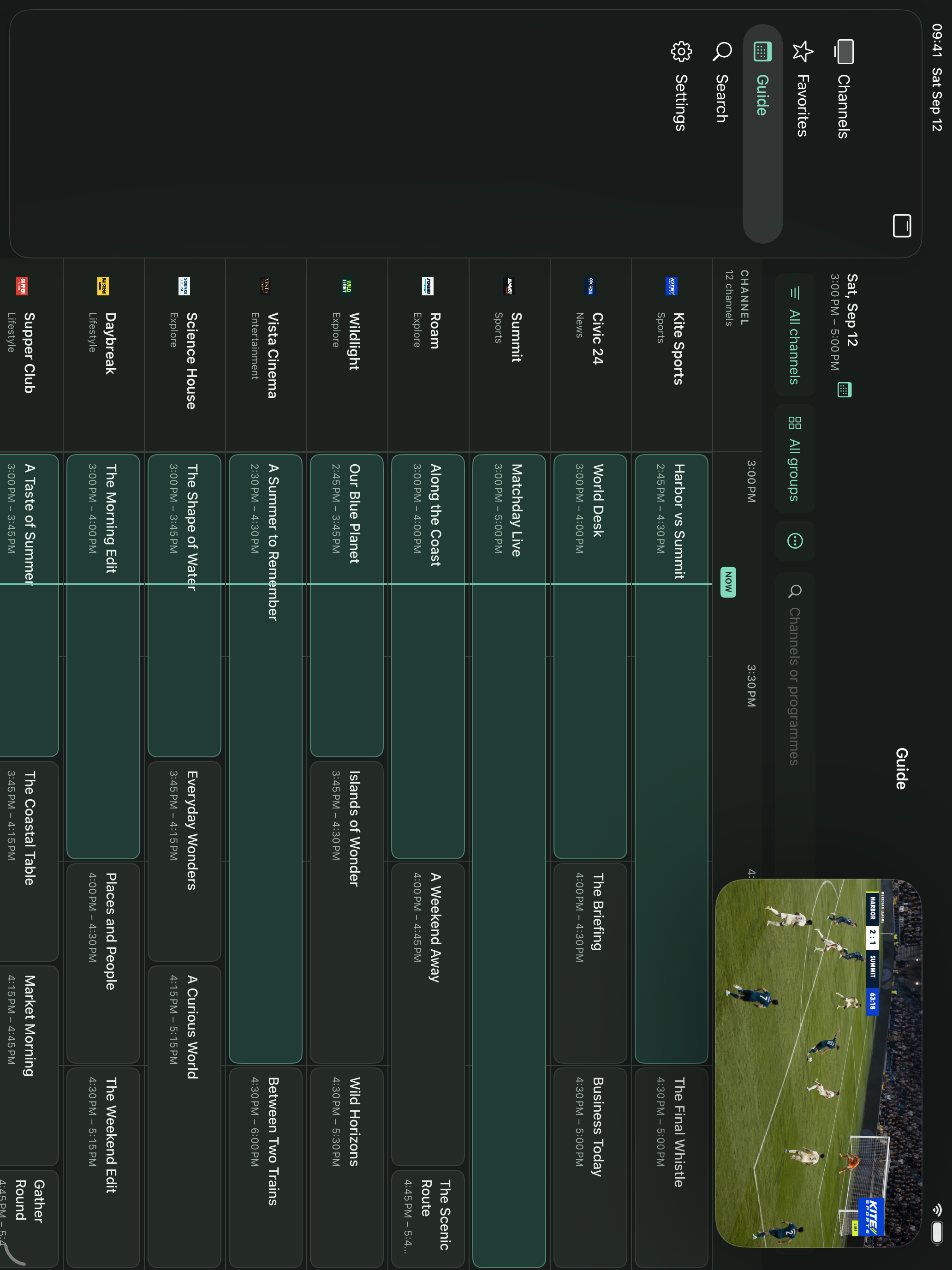Image resolution: width=952 pixels, height=1270 pixels.
Task: Select the Matchday Live programme
Action: coord(509,860)
